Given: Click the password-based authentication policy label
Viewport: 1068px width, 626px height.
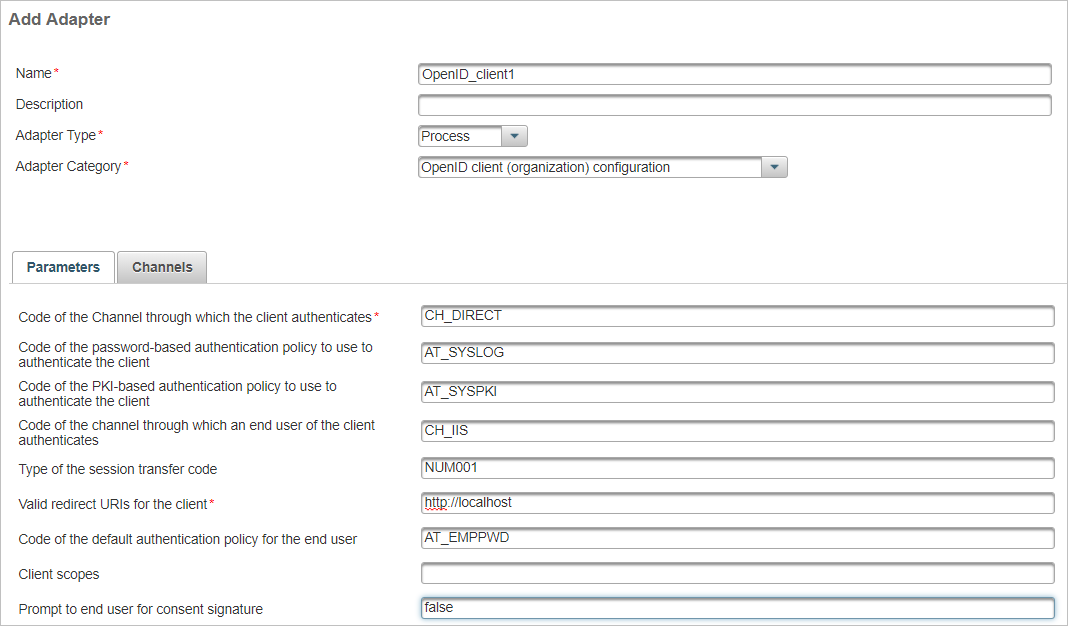Looking at the screenshot, I should (x=195, y=355).
